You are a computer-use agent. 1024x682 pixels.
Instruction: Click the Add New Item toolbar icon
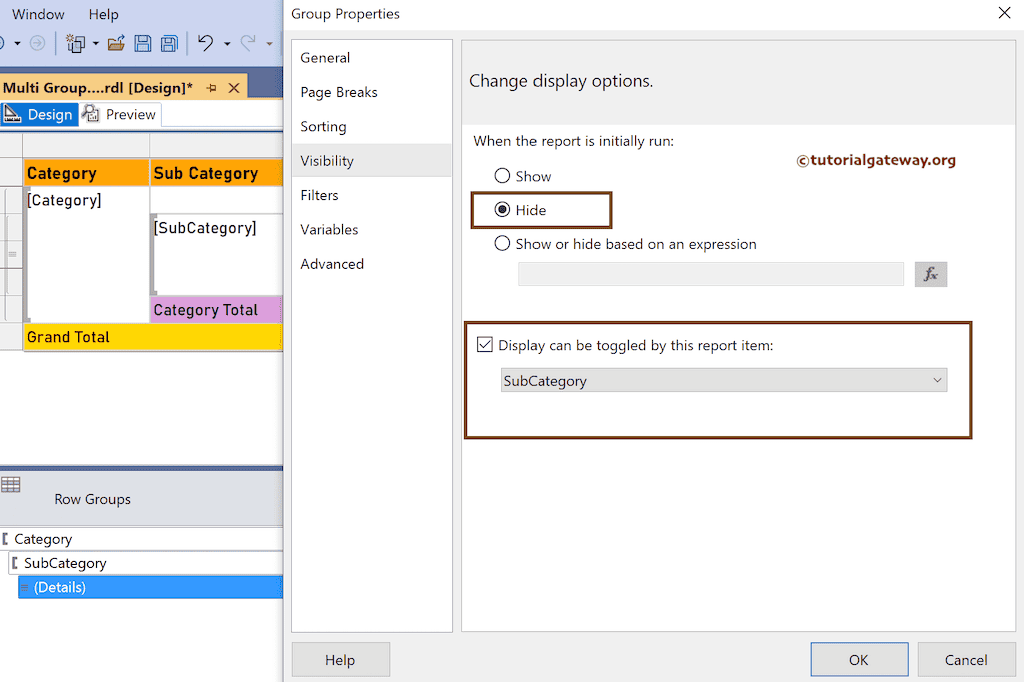click(74, 43)
